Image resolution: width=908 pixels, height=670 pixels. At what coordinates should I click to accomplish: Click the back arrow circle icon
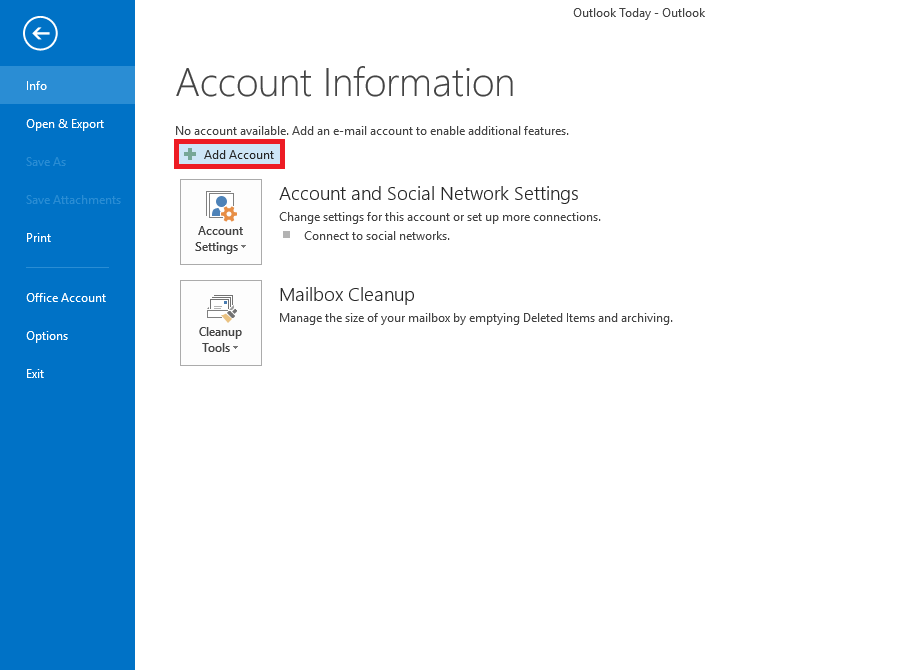coord(41,34)
